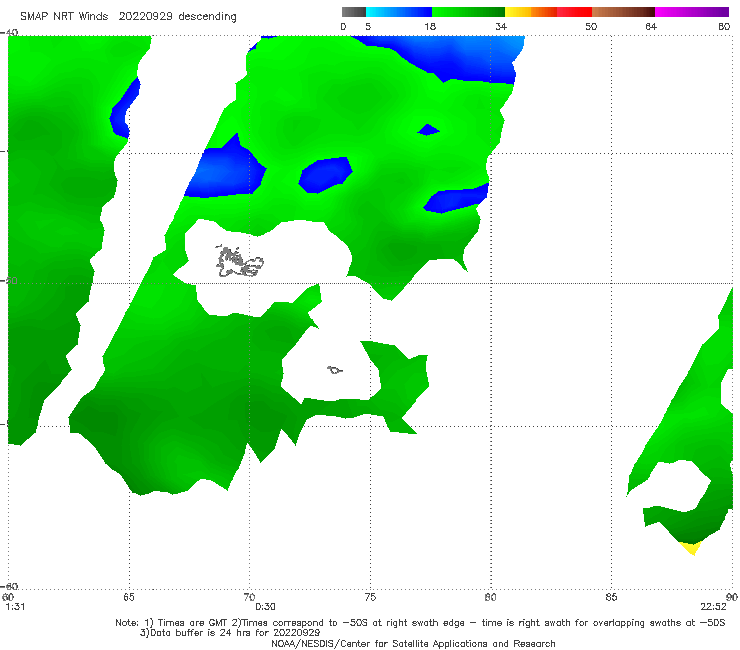Image resolution: width=740 pixels, height=650 pixels.
Task: Click the longitude label '85'
Action: tap(611, 597)
